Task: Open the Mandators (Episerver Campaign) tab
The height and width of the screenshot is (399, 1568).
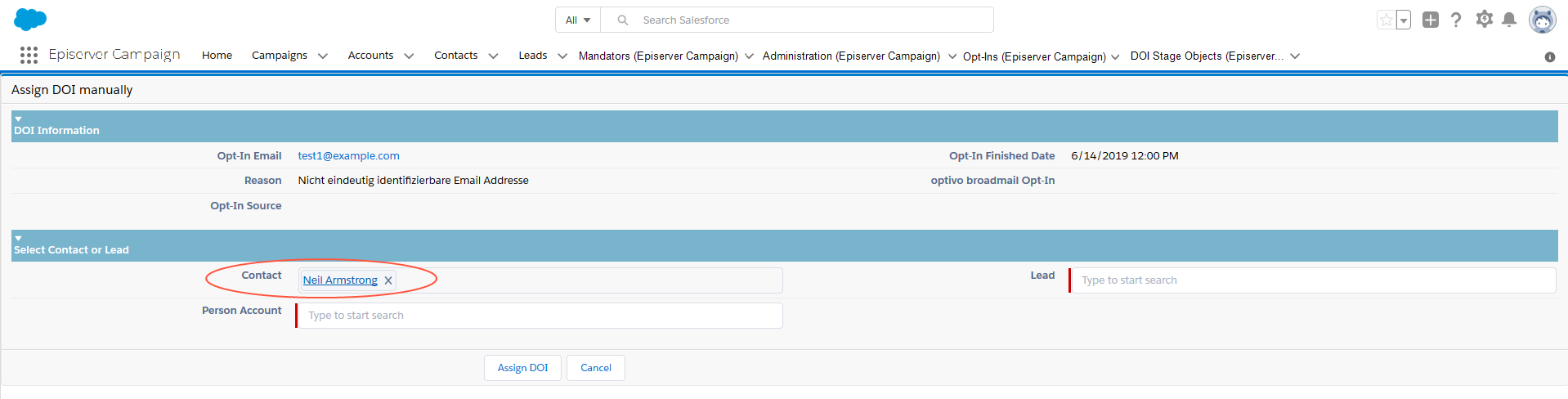Action: pos(657,56)
